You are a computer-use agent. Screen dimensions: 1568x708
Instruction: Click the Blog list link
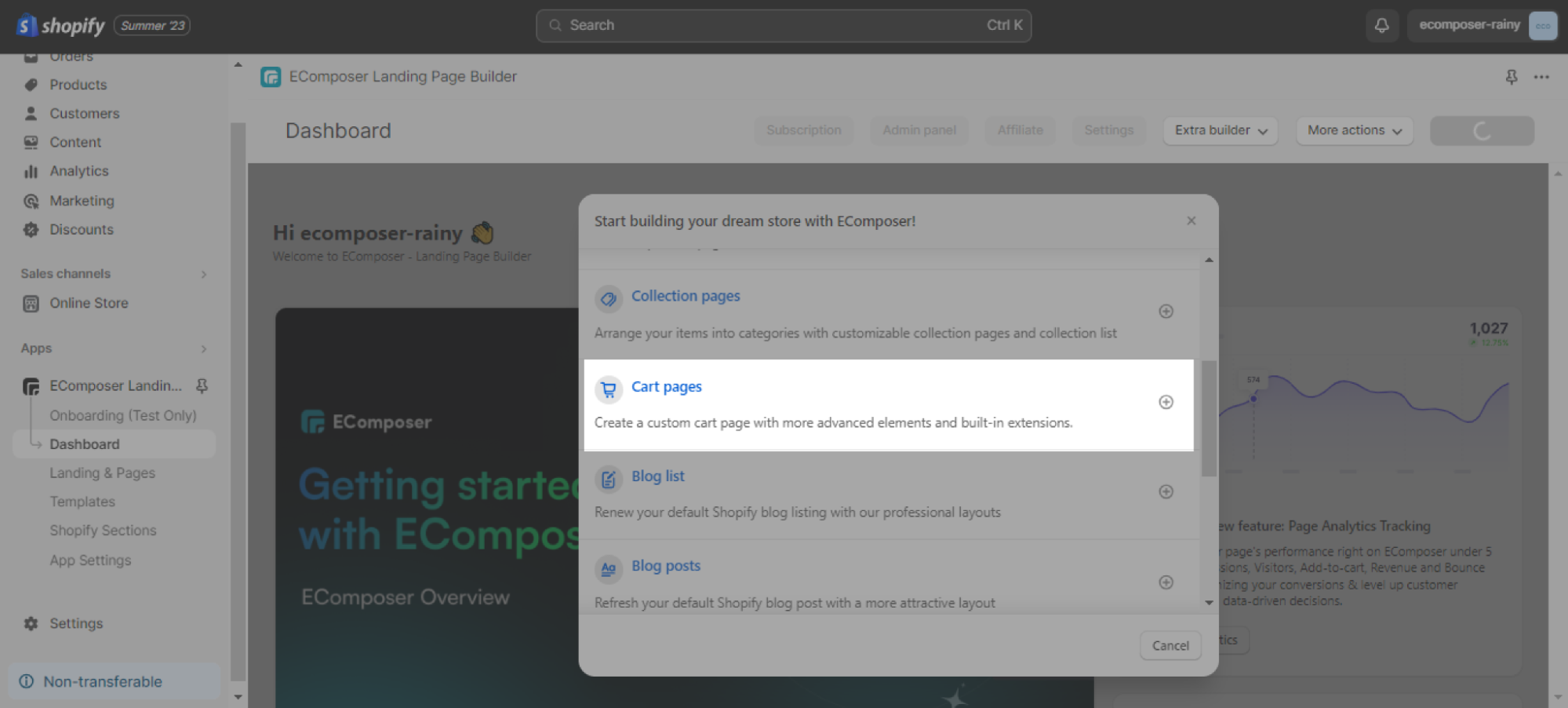point(657,476)
